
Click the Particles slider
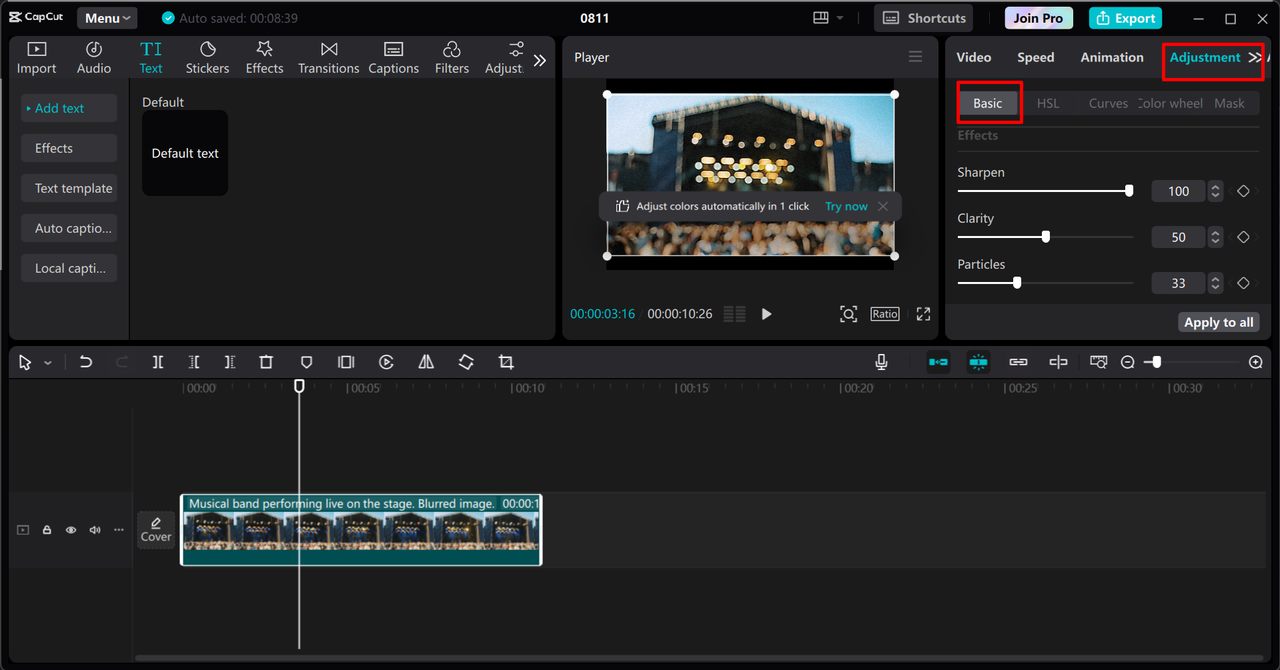pos(1045,283)
